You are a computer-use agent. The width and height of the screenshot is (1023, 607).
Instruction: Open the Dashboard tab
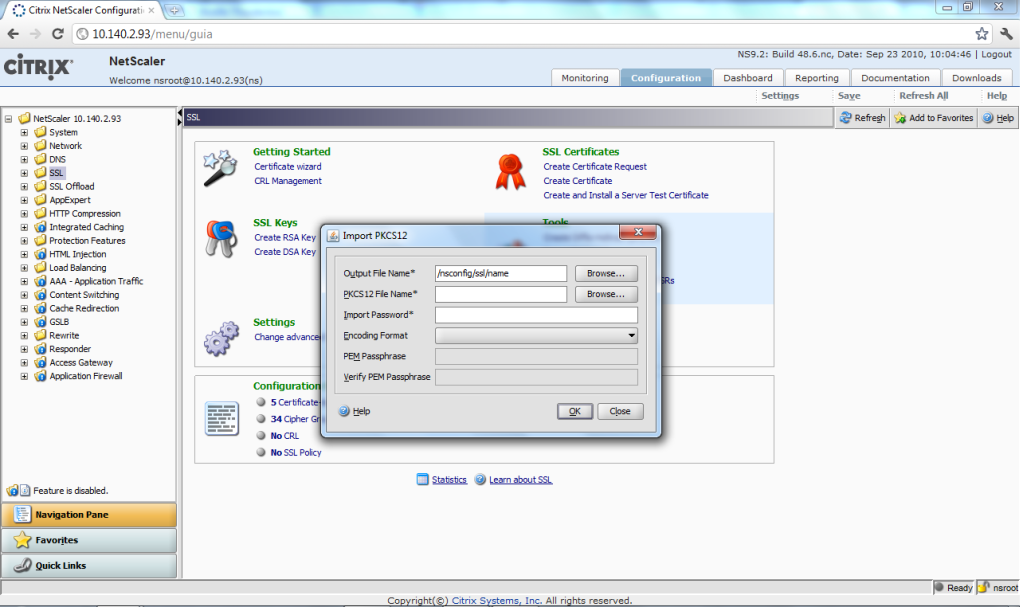pos(748,78)
